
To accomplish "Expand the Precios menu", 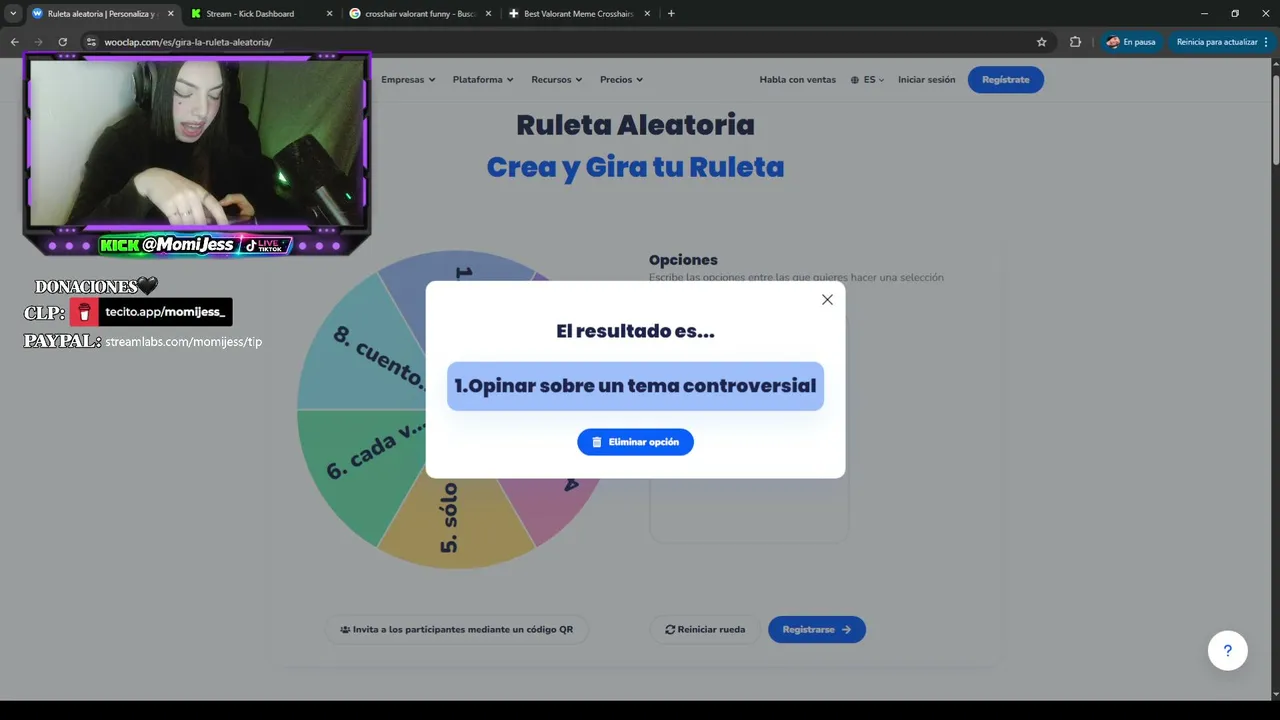I will pos(621,80).
